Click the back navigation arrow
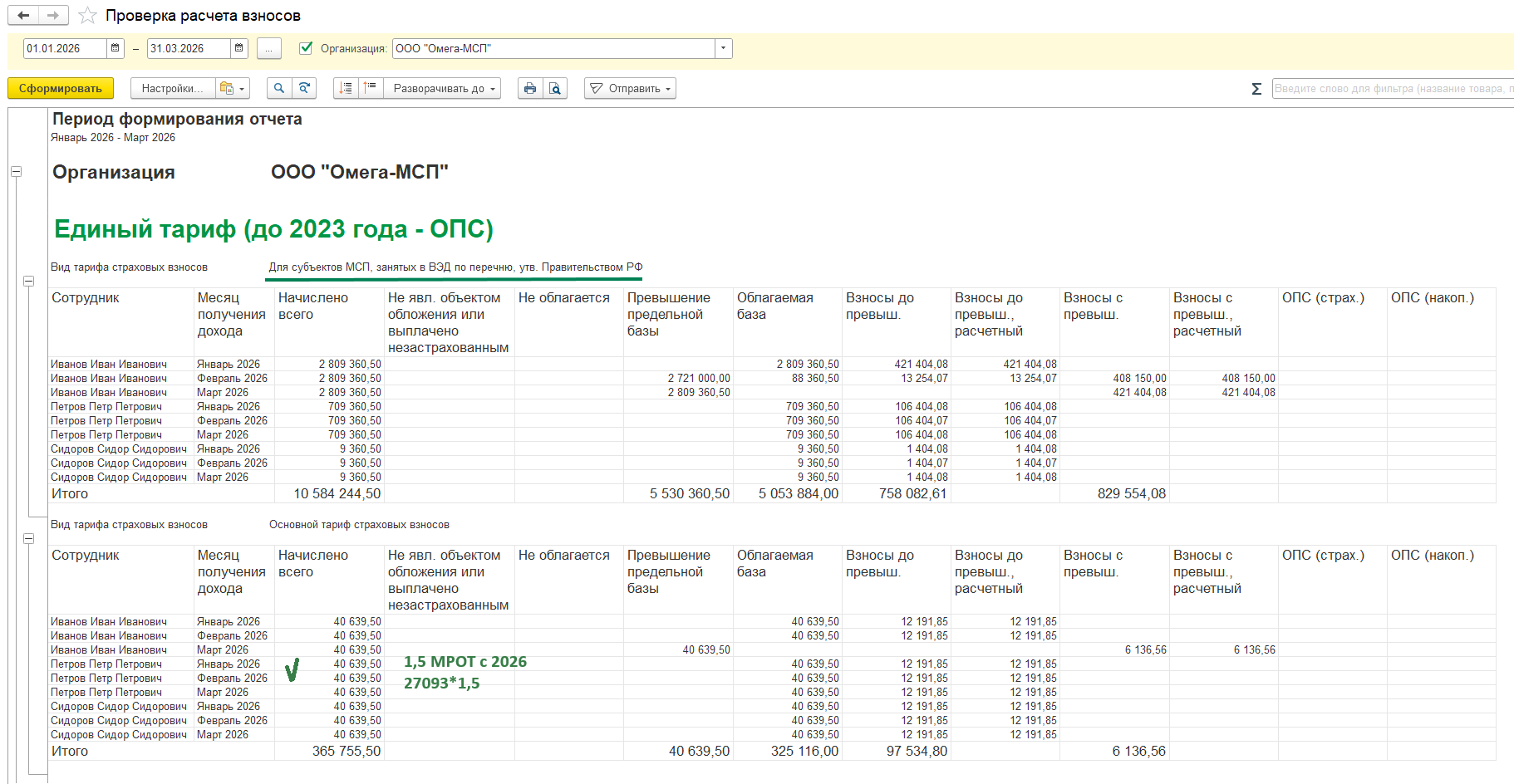This screenshot has width=1514, height=784. [x=23, y=15]
